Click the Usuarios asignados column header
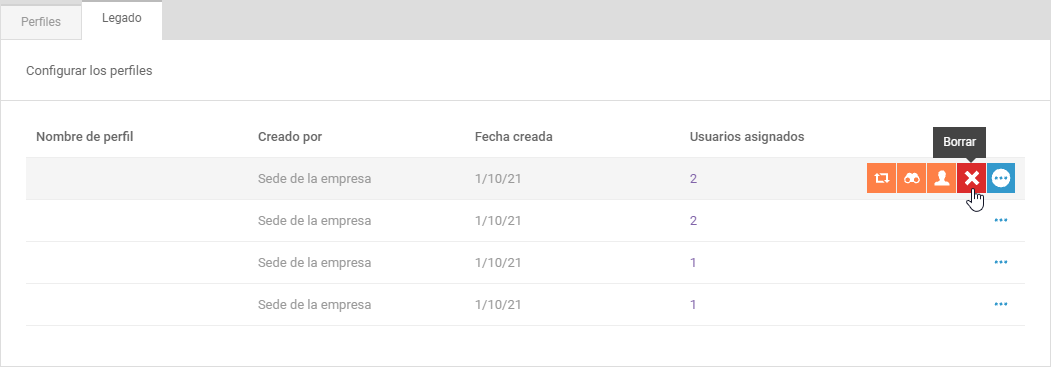The height and width of the screenshot is (367, 1051). 747,137
